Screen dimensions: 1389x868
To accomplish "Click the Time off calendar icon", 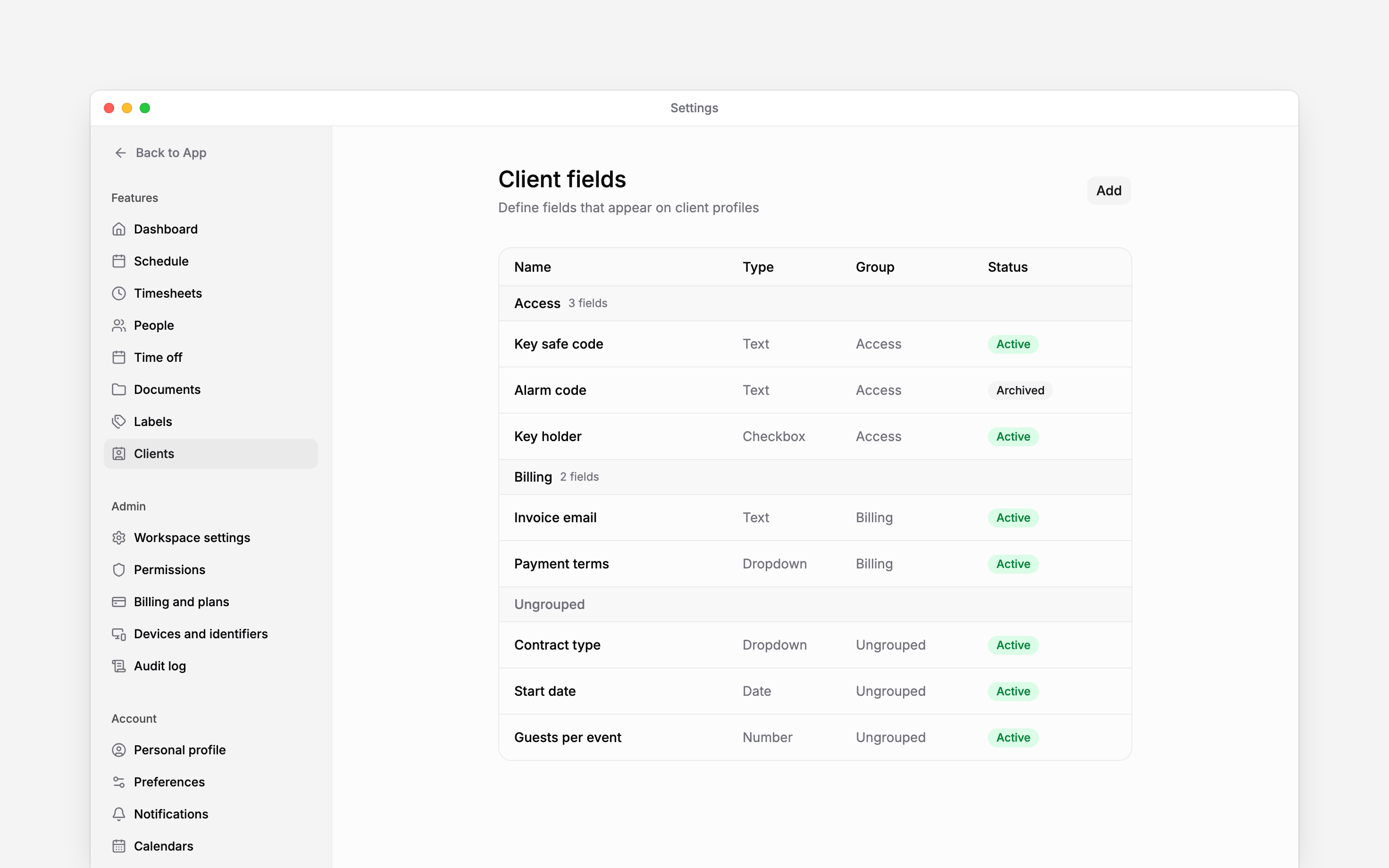I will click(x=119, y=358).
